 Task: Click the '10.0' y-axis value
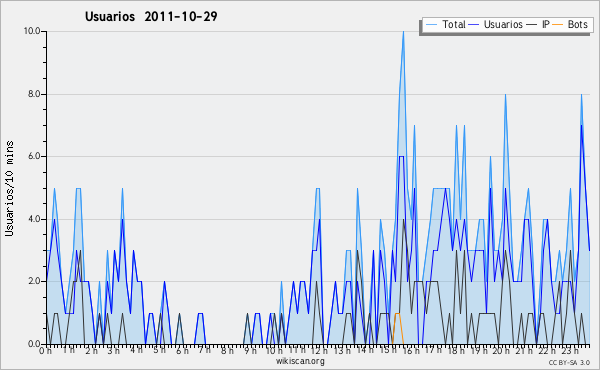(32, 31)
